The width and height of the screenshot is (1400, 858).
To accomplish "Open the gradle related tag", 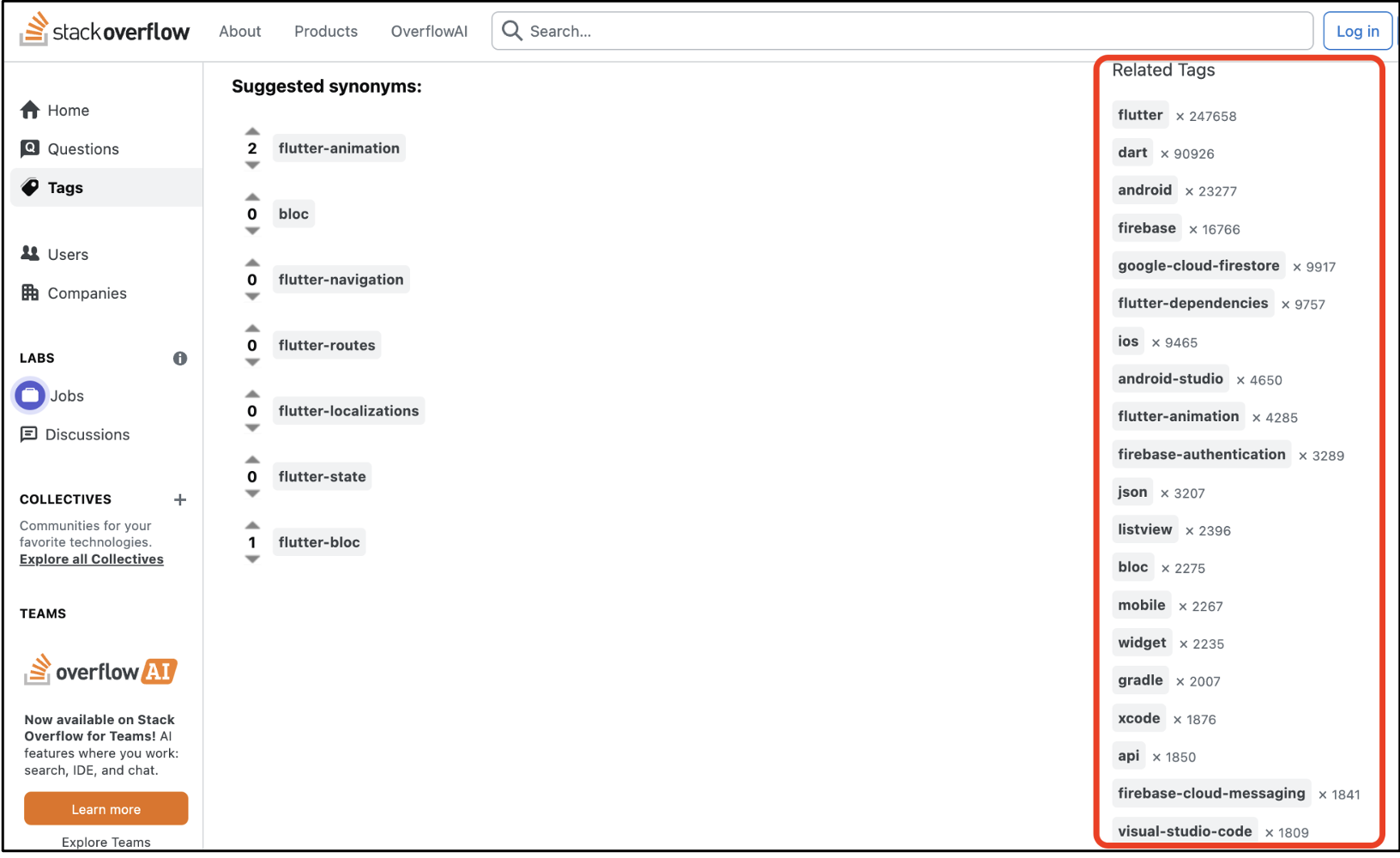I will pyautogui.click(x=1140, y=680).
